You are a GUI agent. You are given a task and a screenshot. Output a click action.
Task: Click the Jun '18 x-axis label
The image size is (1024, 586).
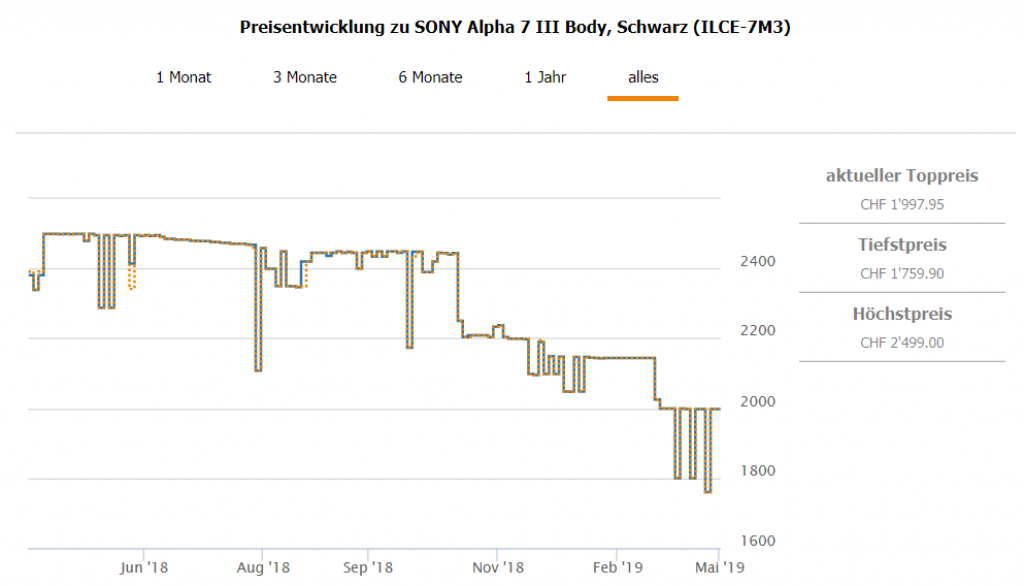[x=144, y=567]
